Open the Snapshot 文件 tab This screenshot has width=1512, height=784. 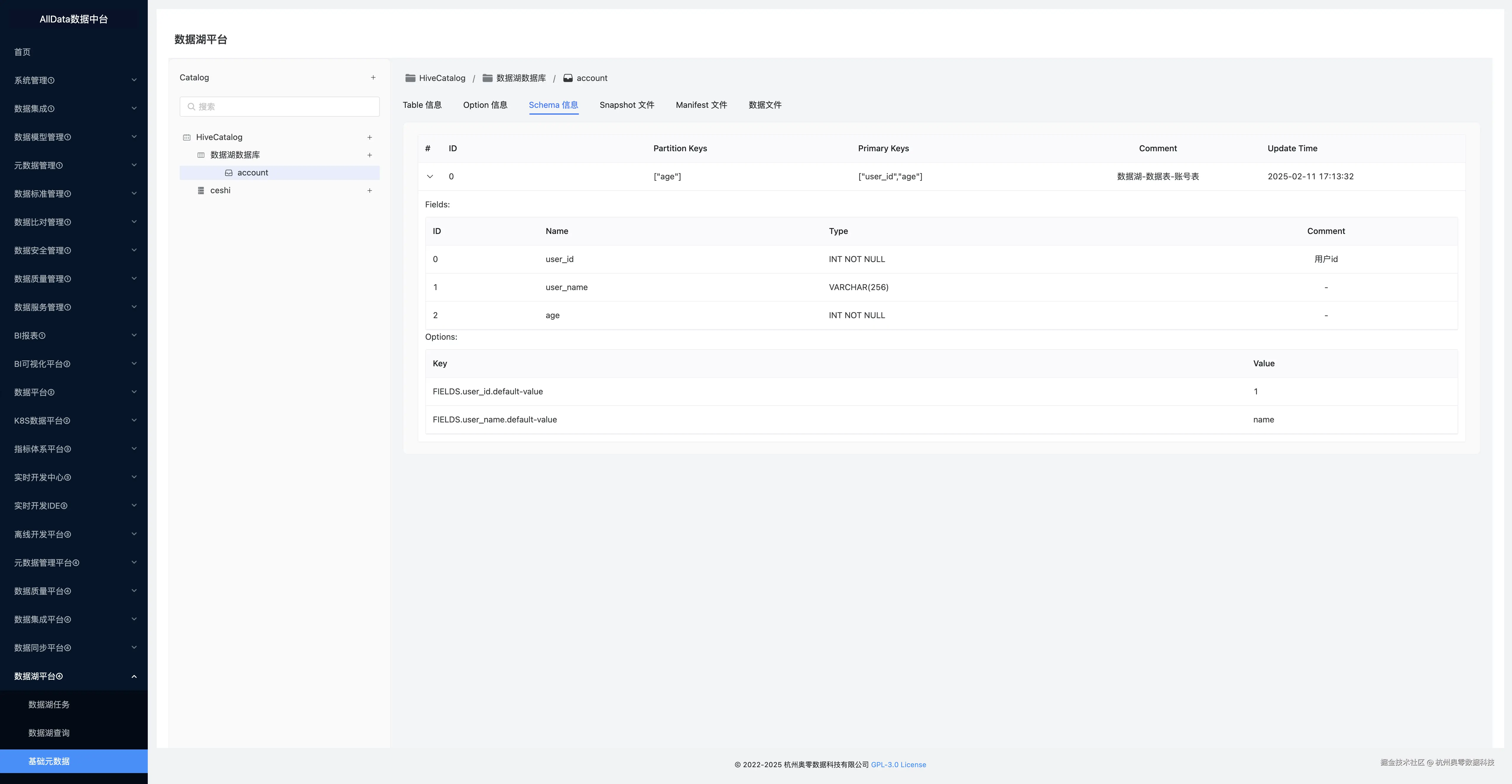coord(627,105)
